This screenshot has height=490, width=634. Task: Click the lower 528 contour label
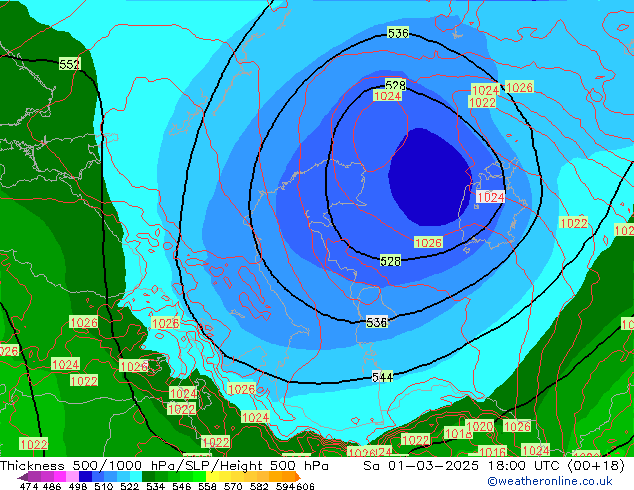tap(390, 261)
